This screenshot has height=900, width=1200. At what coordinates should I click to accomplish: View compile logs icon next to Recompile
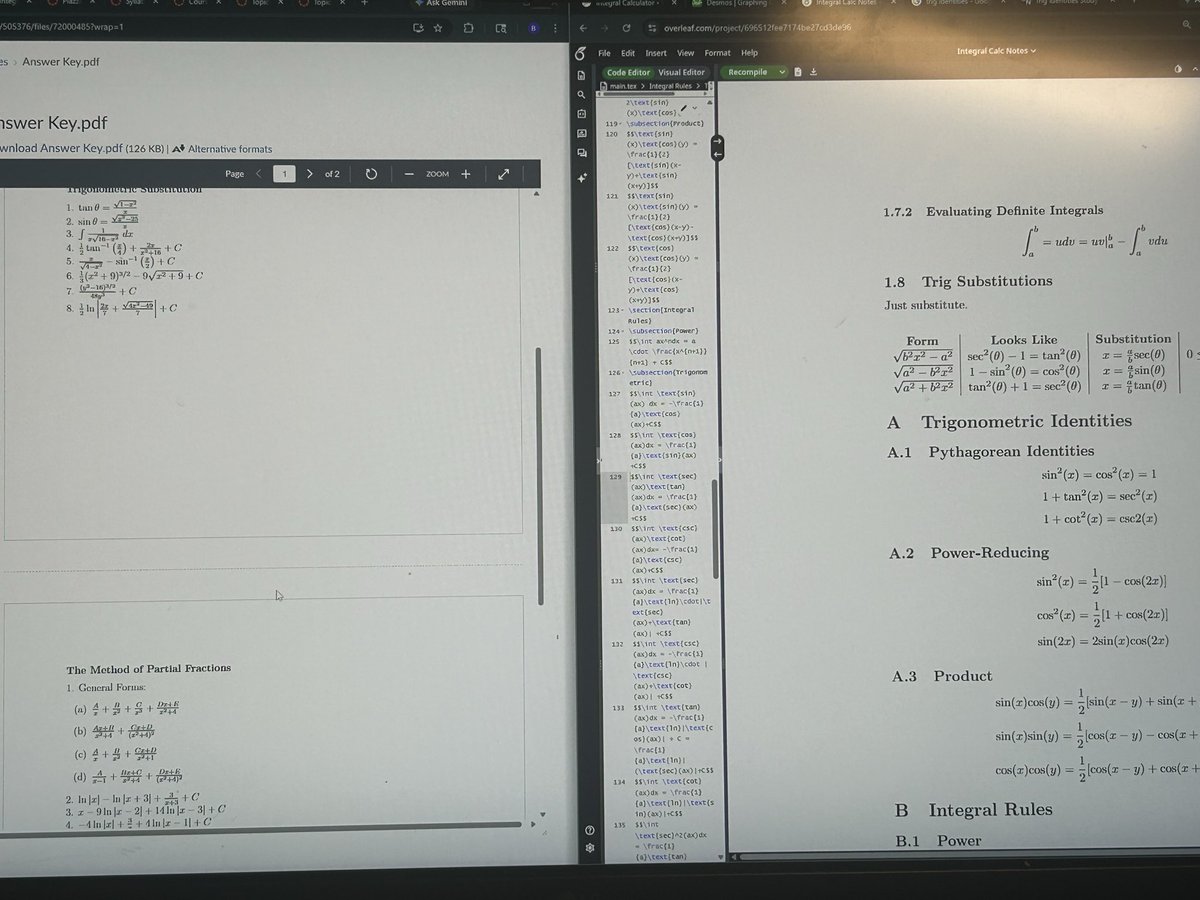pyautogui.click(x=797, y=72)
